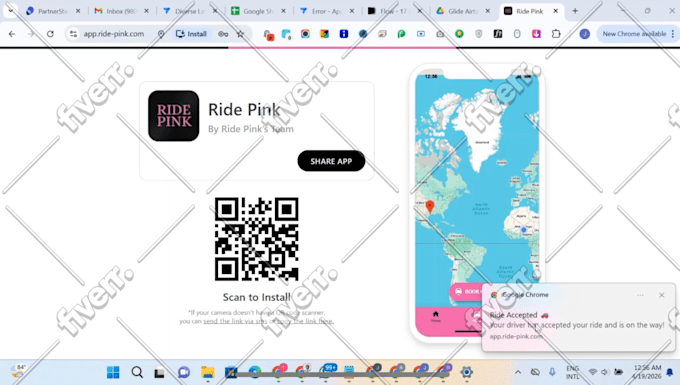680x385 pixels.
Task: Click the pink BOOK button in preview
Action: pos(467,291)
